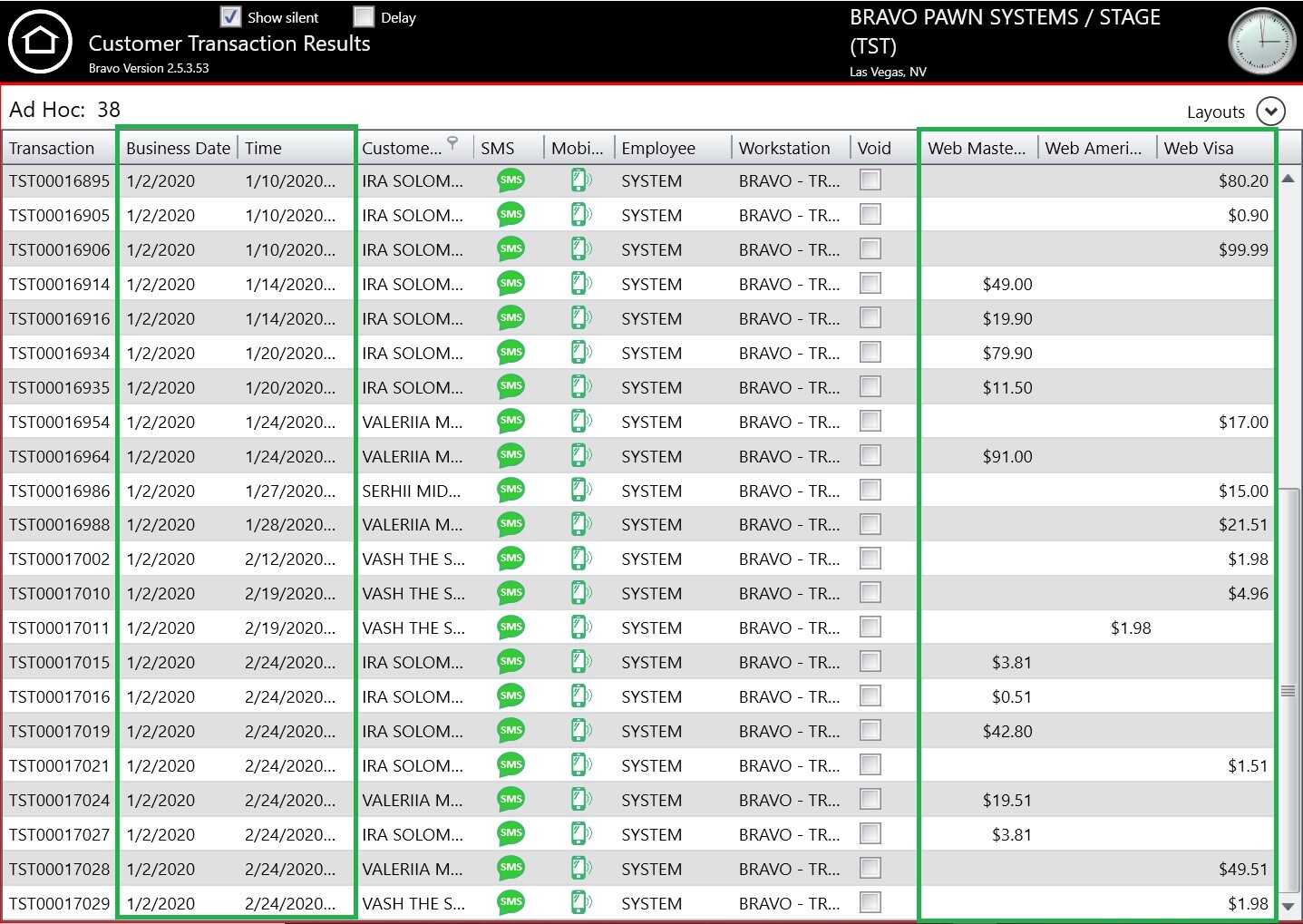Click mobile phone icon for TST00017016
Viewport: 1303px width, 924px height.
click(x=580, y=696)
